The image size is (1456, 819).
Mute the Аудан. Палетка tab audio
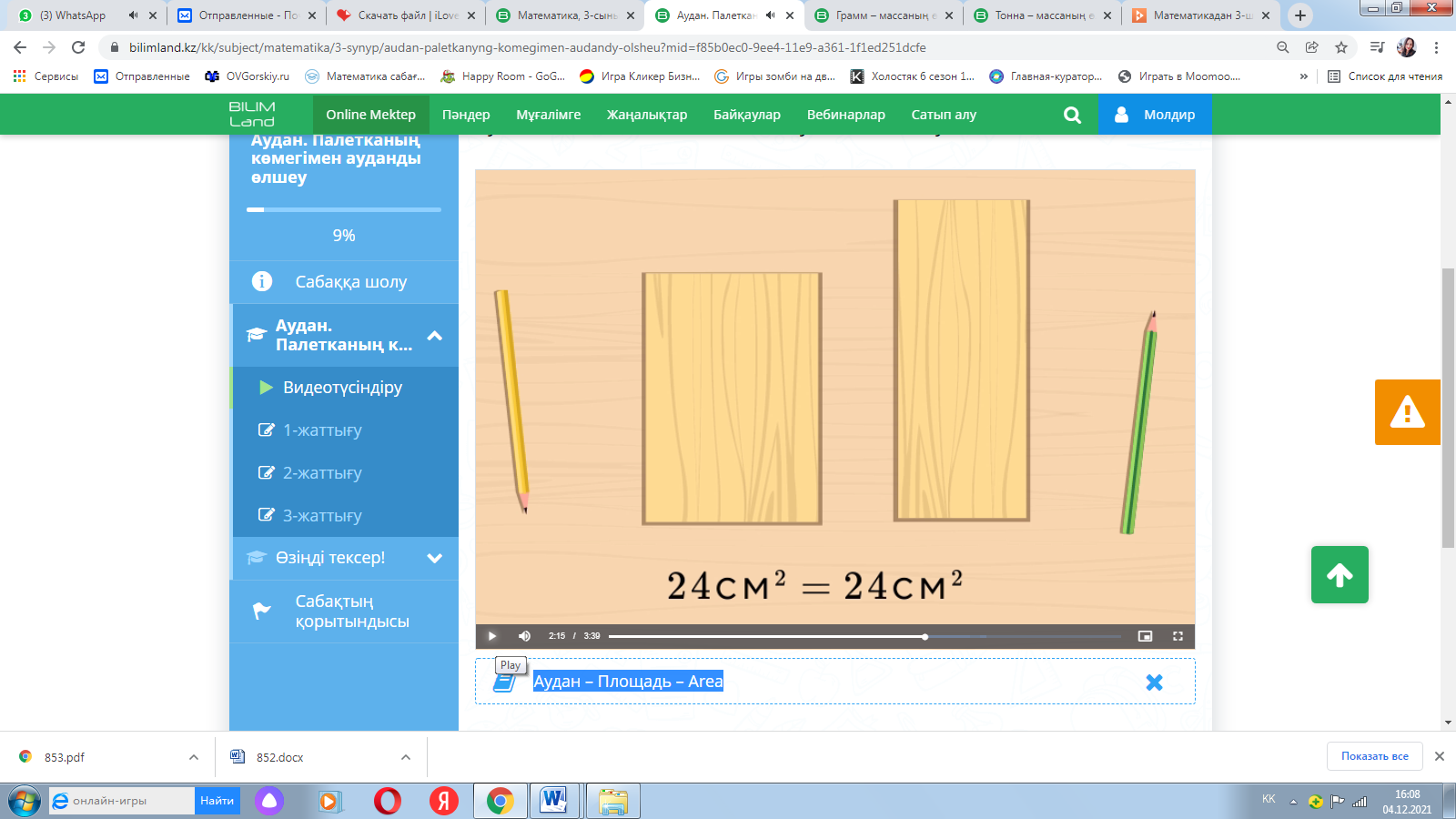coord(771,15)
